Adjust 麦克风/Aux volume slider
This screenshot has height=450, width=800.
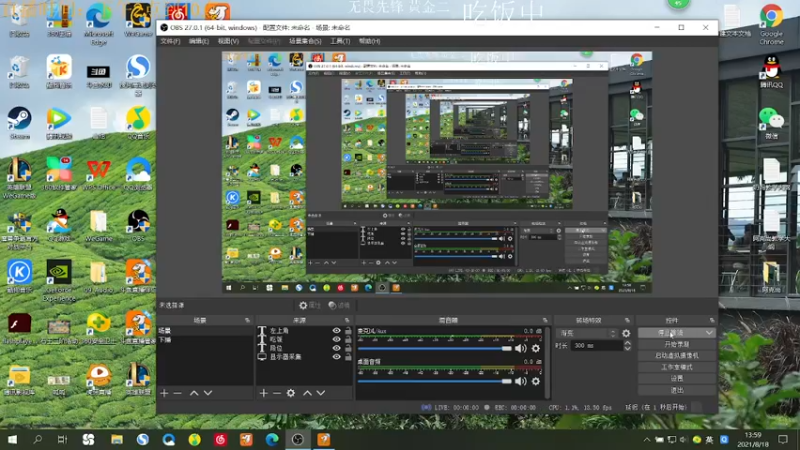point(435,348)
